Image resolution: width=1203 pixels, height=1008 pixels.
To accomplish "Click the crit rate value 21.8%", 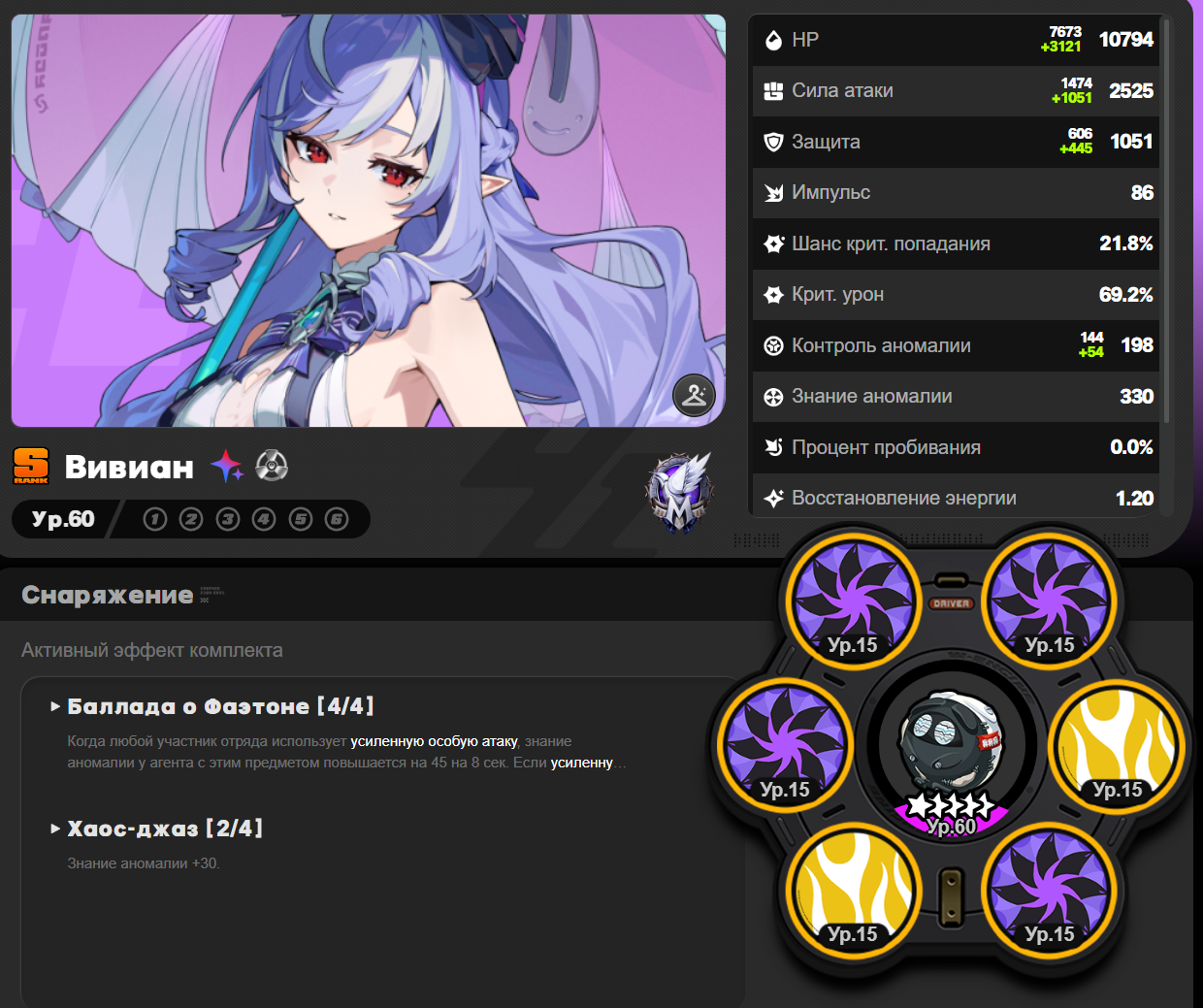I will click(x=1126, y=244).
